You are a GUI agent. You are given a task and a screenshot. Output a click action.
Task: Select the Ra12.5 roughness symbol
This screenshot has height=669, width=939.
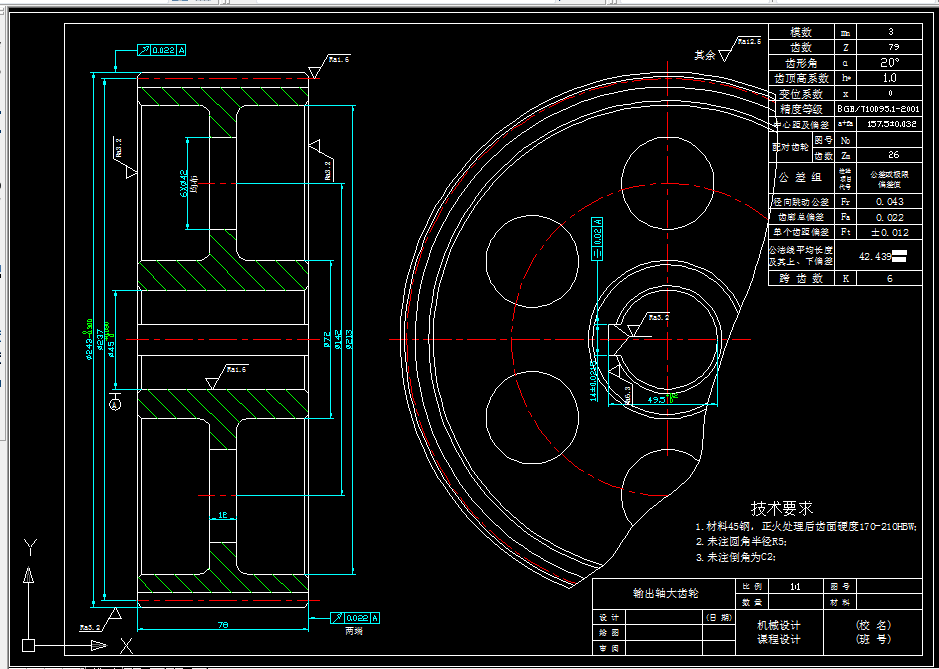[739, 49]
